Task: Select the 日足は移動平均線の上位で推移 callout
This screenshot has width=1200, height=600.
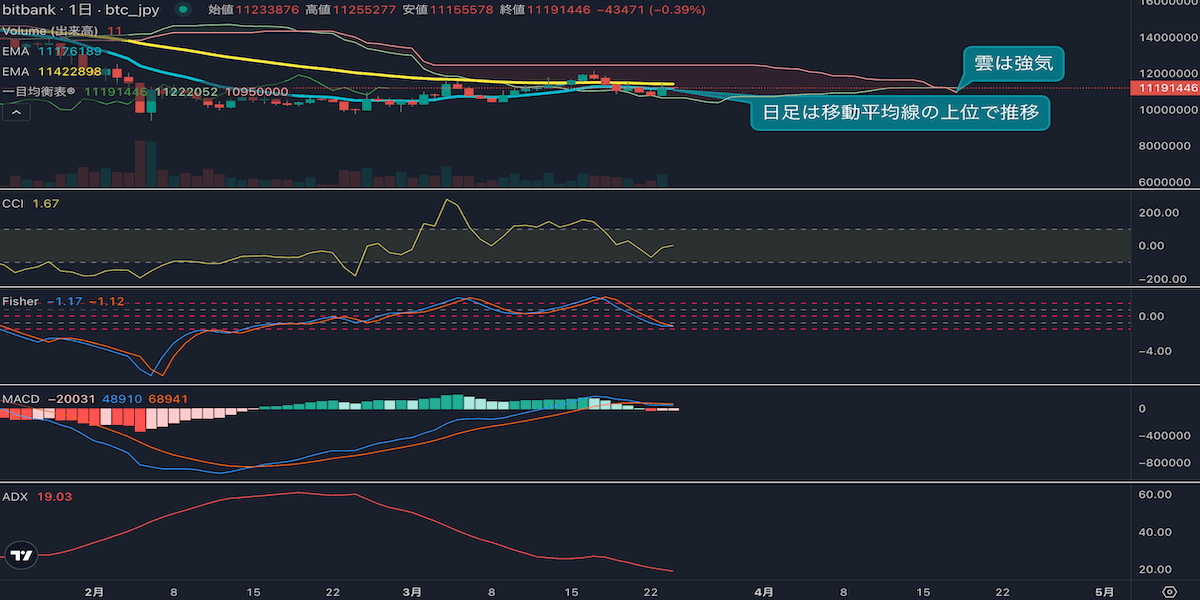Action: click(x=897, y=114)
